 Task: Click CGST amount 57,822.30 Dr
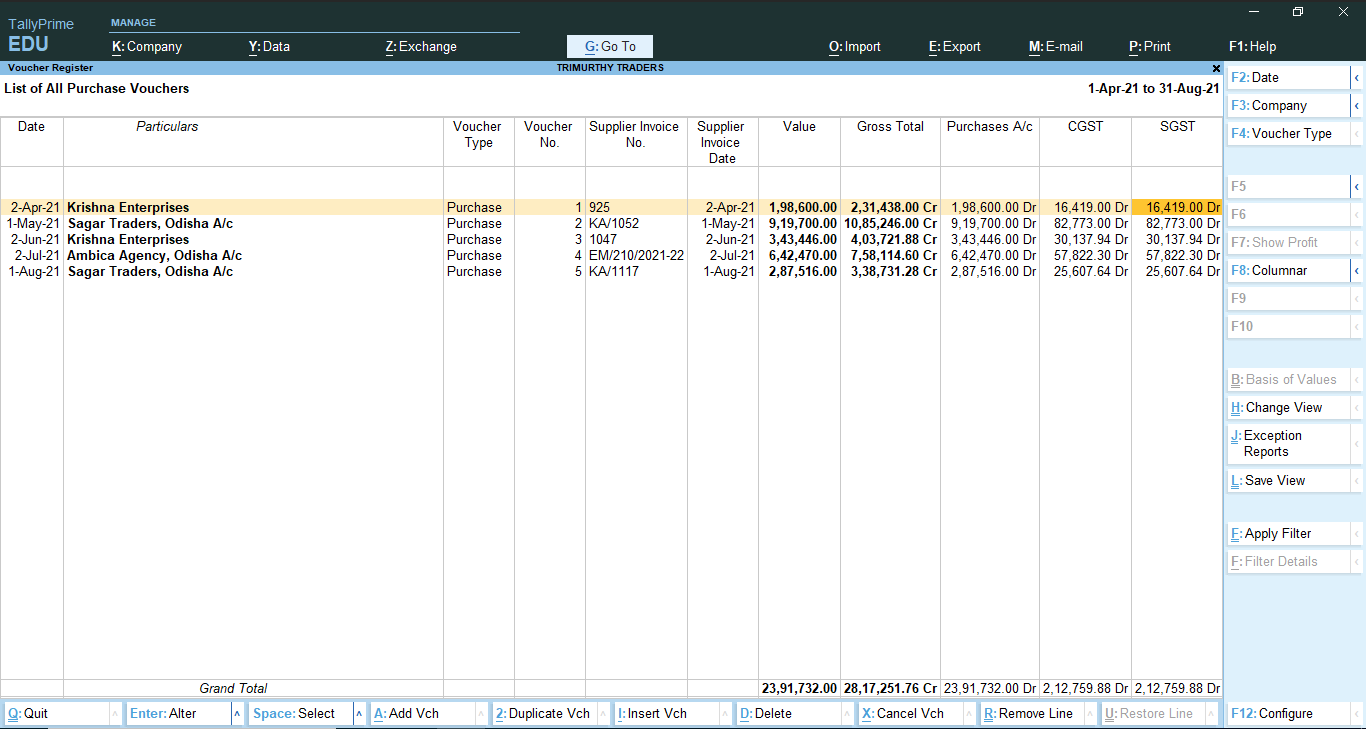point(1091,255)
